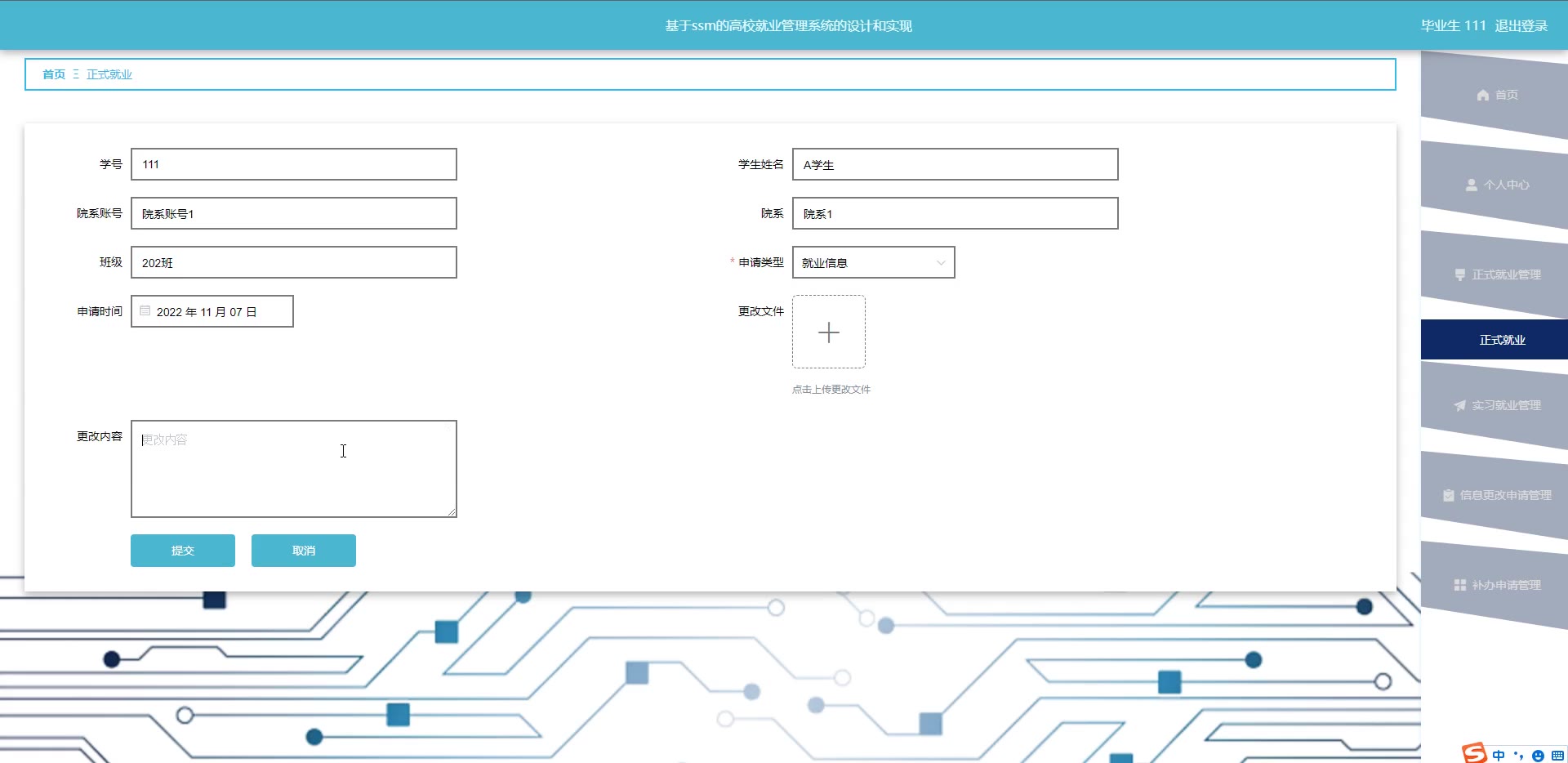
Task: Open 个人中心 sidebar menu
Action: (1494, 185)
